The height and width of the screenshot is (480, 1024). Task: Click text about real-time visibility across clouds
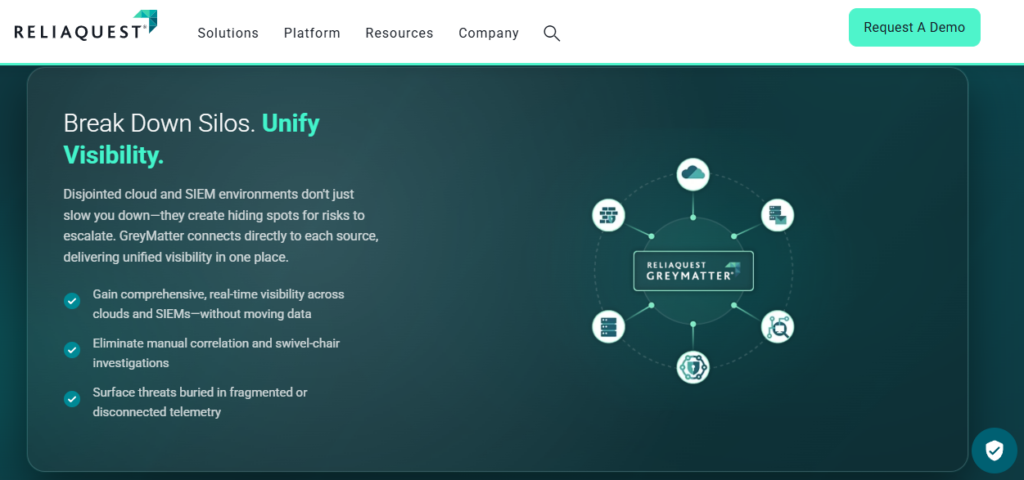[x=218, y=304]
